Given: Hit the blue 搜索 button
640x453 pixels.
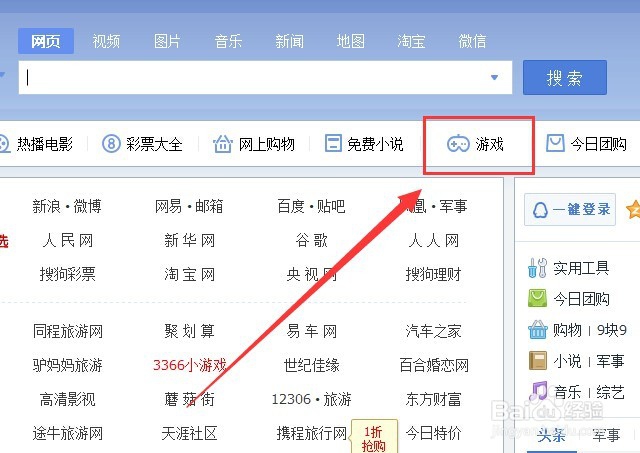Looking at the screenshot, I should click(565, 78).
